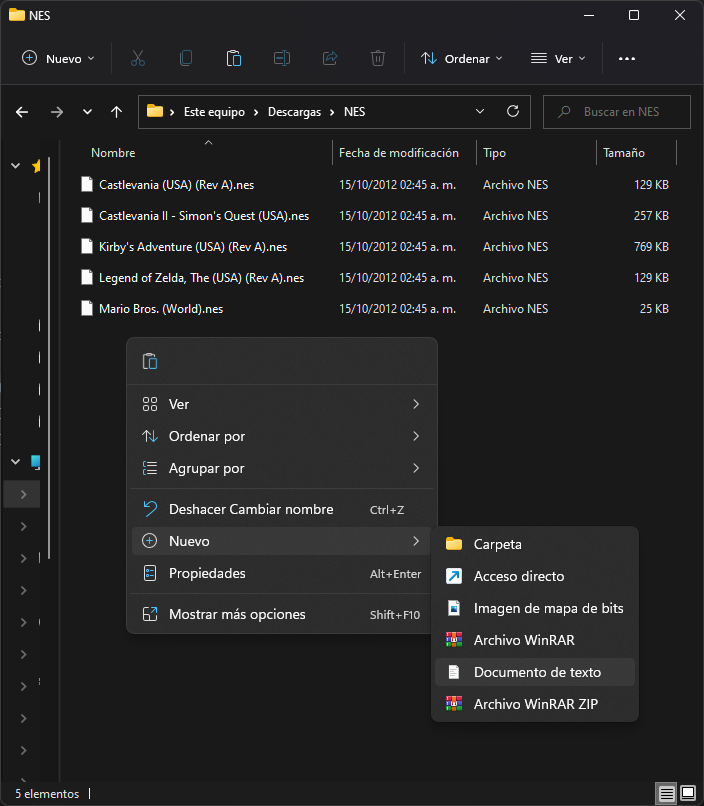
Task: Navigate to Descargas breadcrumb
Action: coord(294,112)
